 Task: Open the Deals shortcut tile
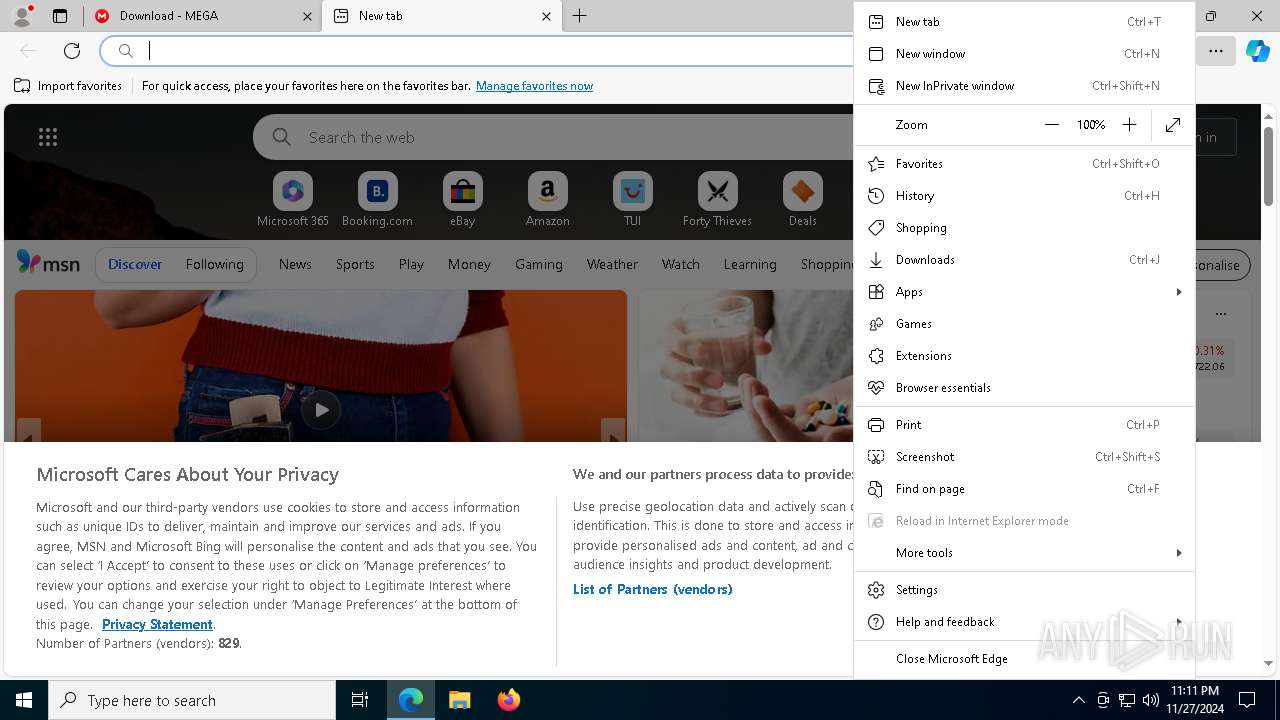point(802,200)
